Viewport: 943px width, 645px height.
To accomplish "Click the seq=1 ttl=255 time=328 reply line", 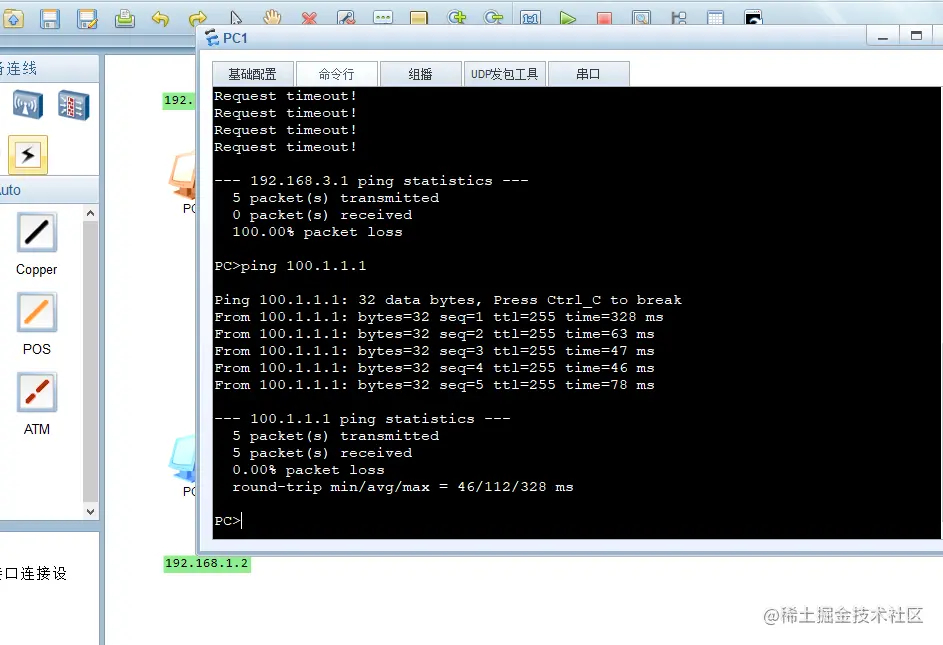I will [438, 317].
